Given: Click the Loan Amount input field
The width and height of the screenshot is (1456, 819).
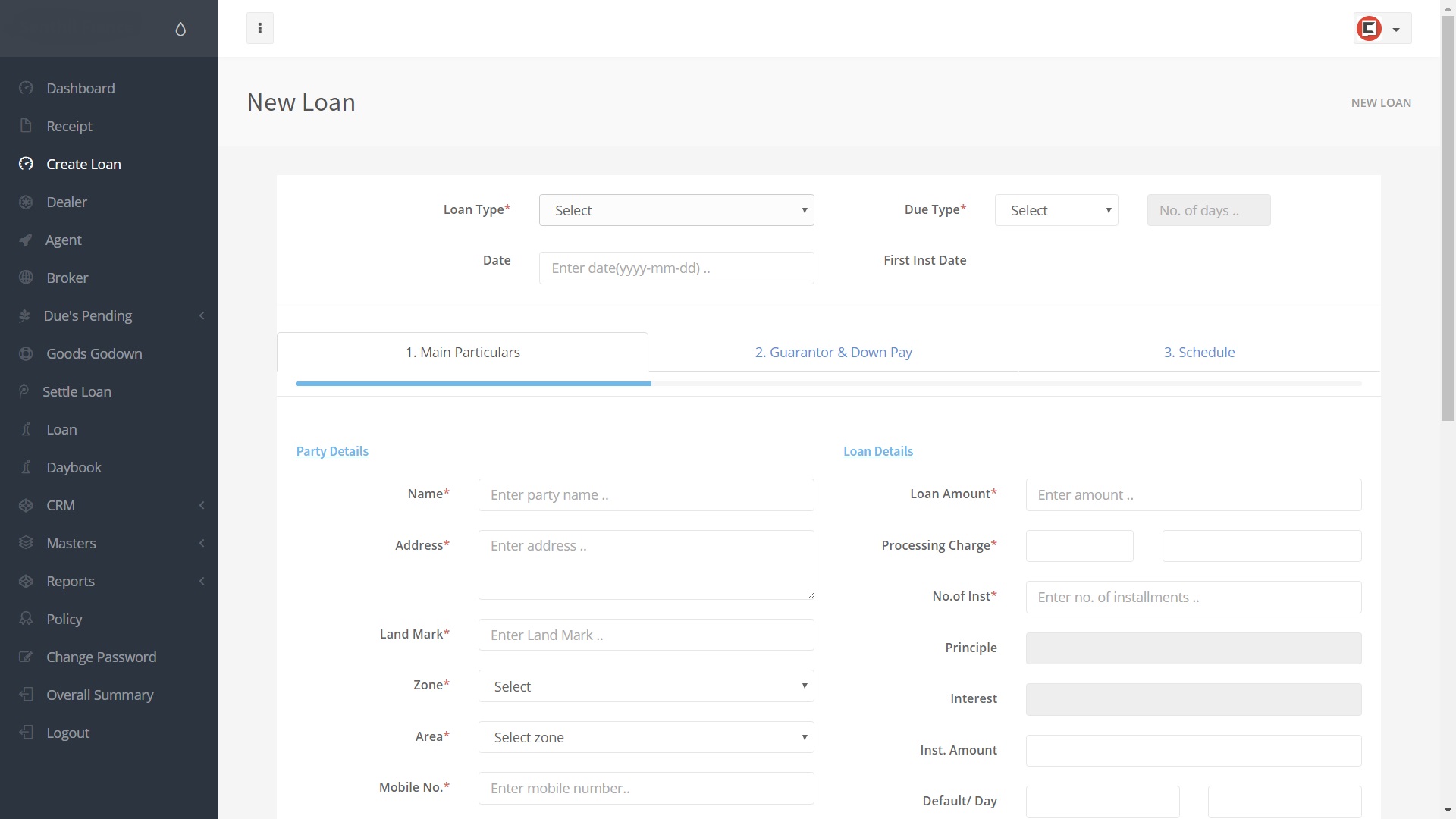Looking at the screenshot, I should tap(1193, 495).
